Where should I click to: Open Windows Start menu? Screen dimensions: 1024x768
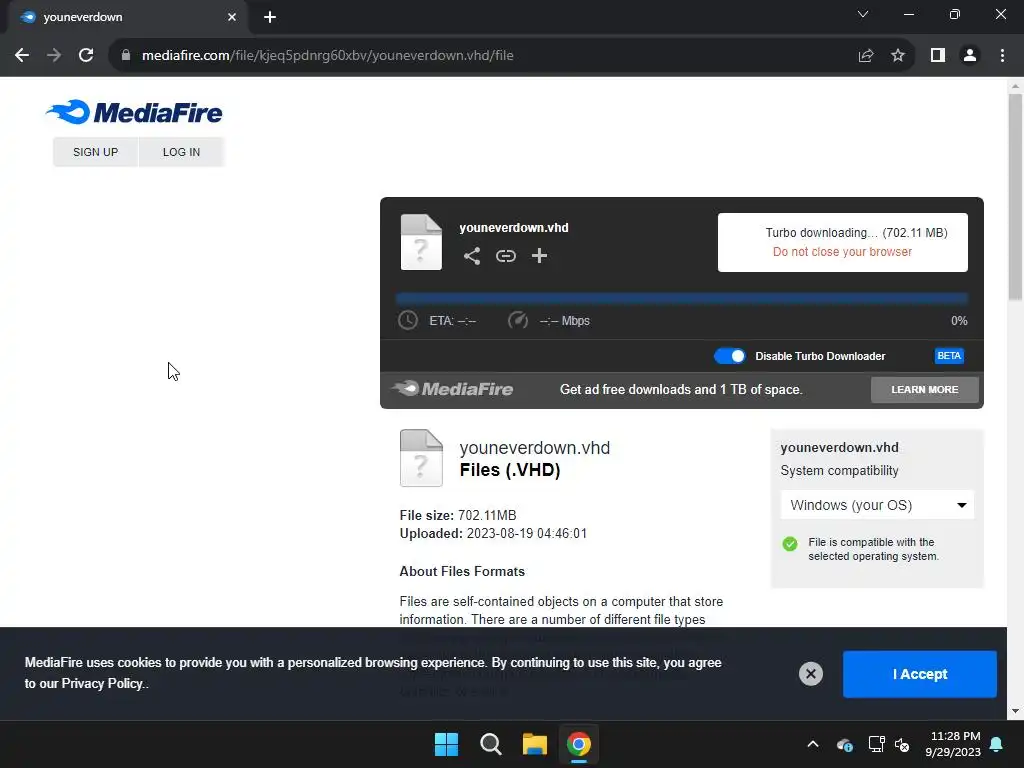point(447,744)
